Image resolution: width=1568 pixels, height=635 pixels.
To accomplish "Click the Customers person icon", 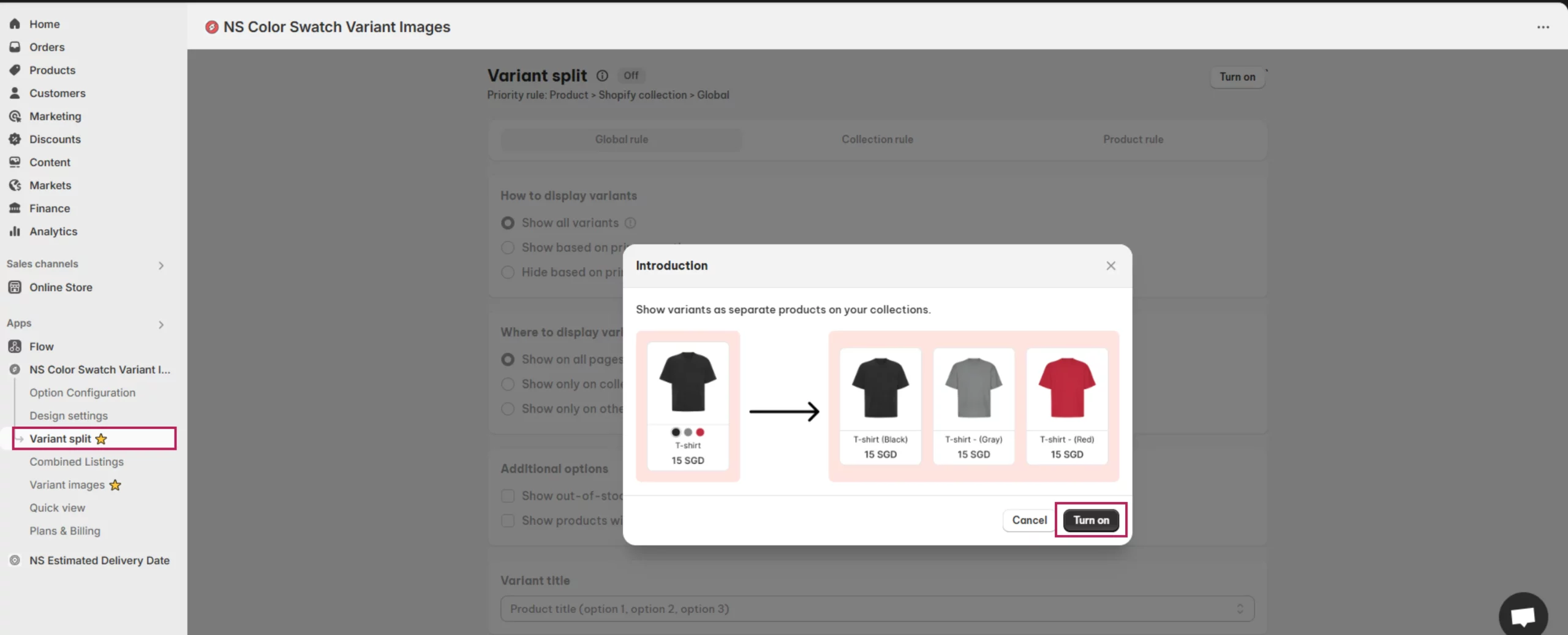I will 15,93.
